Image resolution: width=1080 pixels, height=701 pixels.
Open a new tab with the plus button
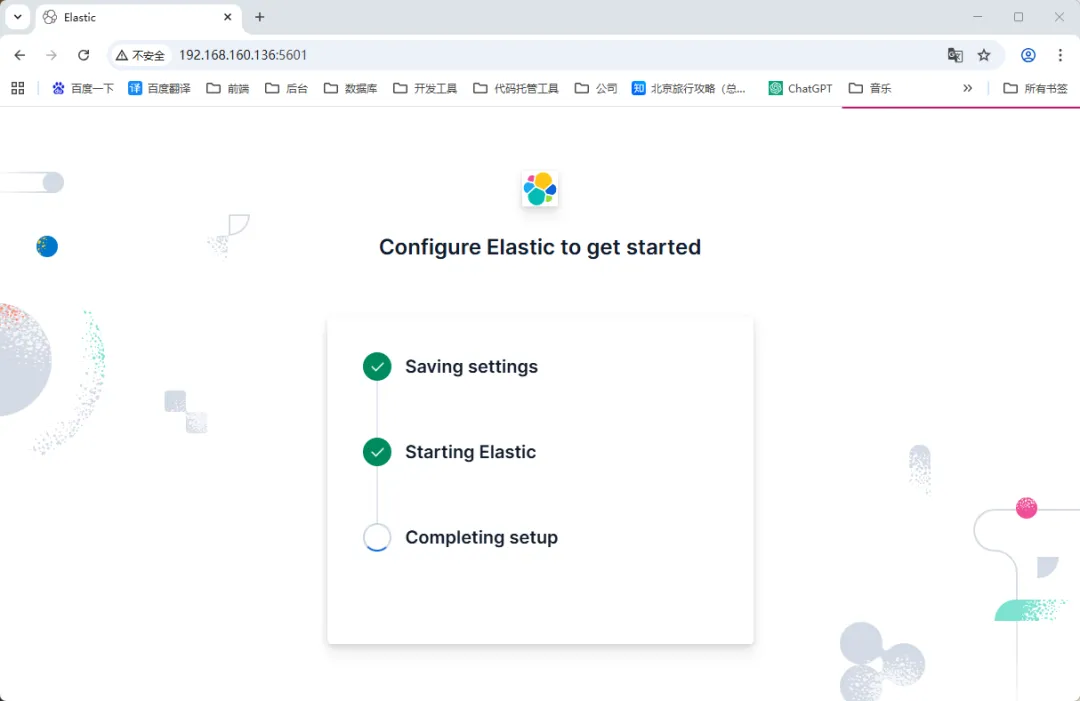click(x=260, y=17)
